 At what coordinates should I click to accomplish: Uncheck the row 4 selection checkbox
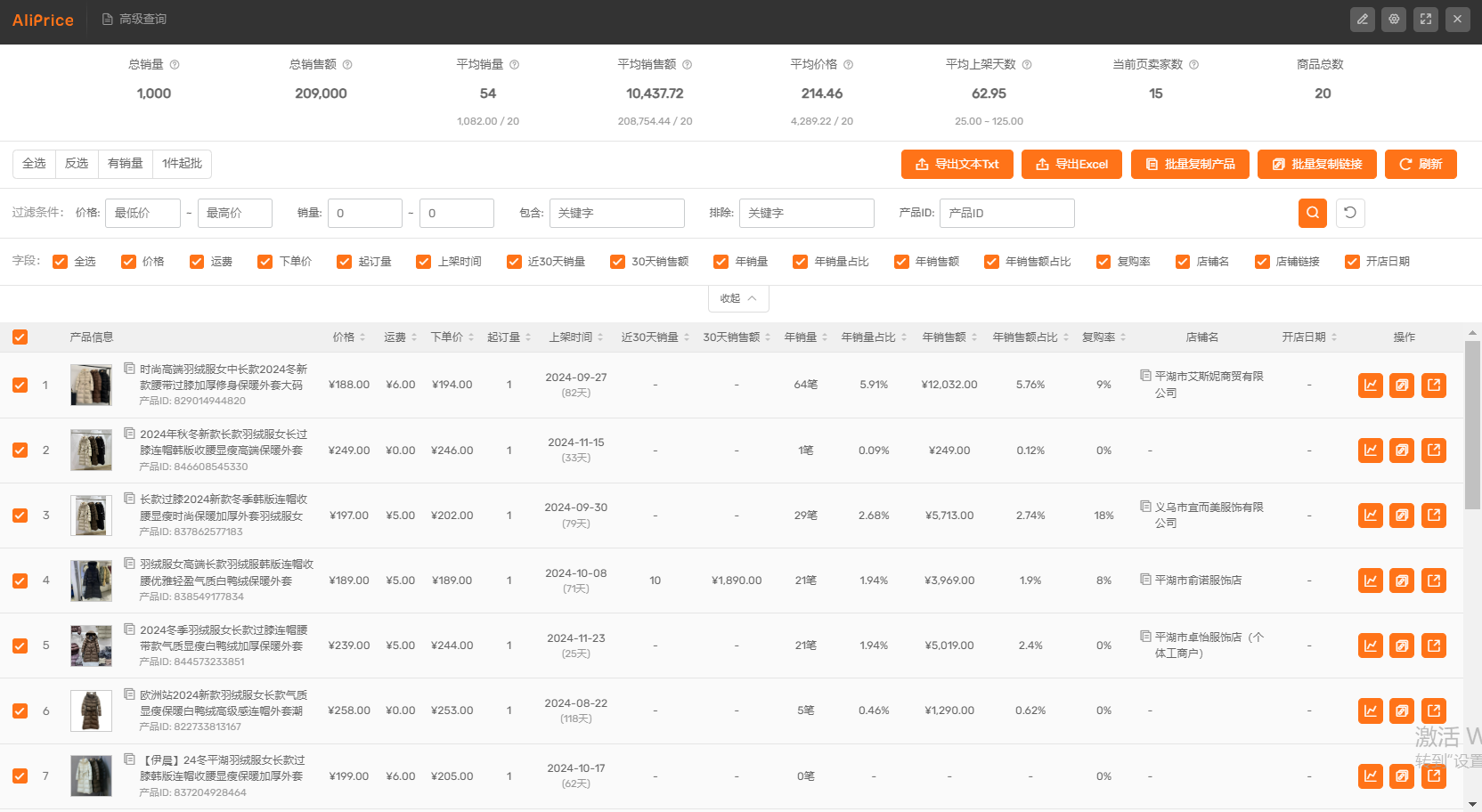pos(20,581)
